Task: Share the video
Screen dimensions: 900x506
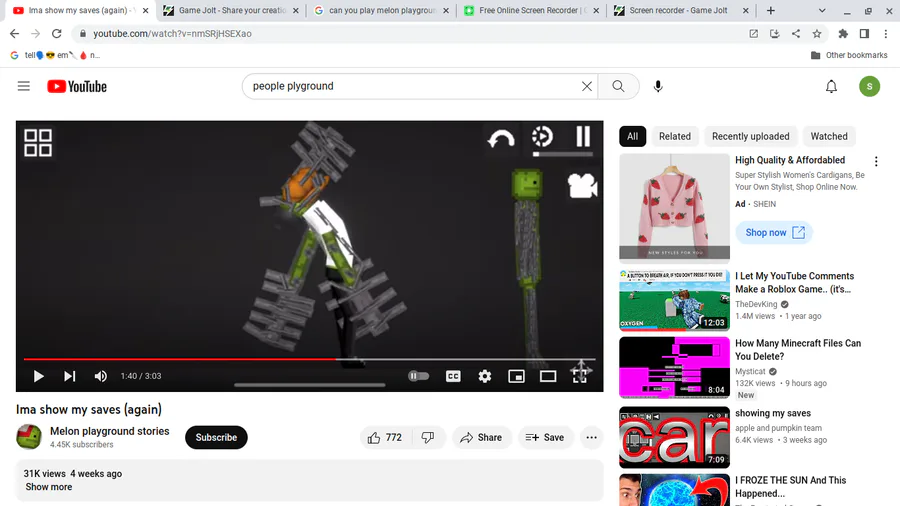Action: pos(481,437)
